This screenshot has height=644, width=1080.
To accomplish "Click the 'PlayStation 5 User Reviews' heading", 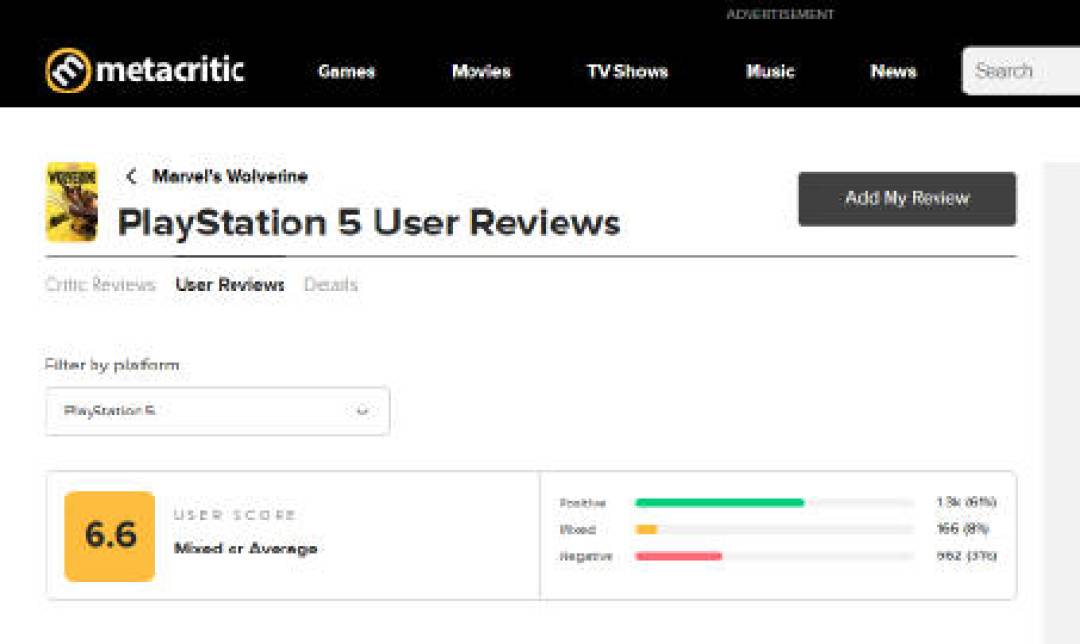I will (369, 222).
